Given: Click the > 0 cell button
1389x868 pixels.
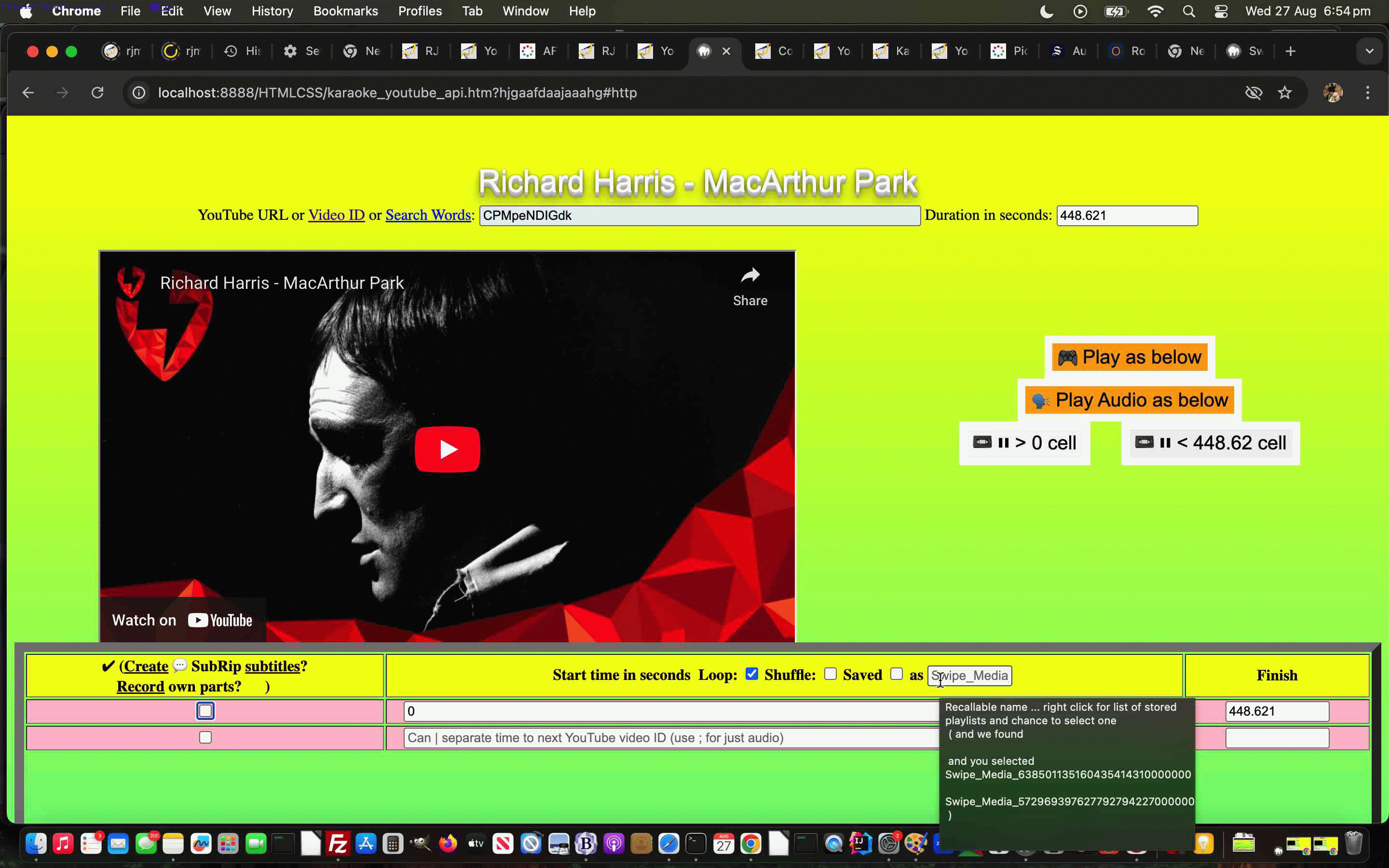Looking at the screenshot, I should pyautogui.click(x=1024, y=443).
